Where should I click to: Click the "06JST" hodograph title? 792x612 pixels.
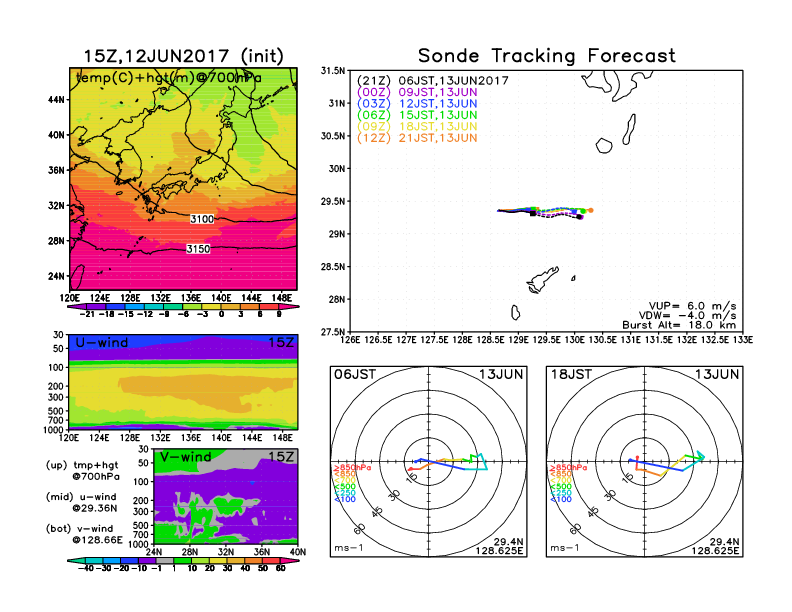tap(355, 375)
